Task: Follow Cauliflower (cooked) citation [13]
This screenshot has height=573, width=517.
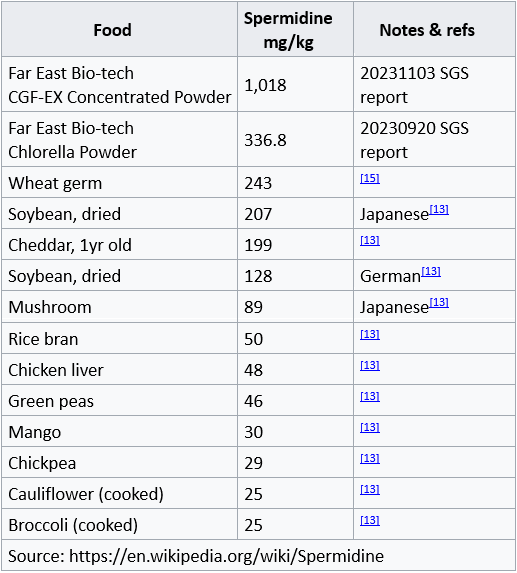Action: pos(370,490)
